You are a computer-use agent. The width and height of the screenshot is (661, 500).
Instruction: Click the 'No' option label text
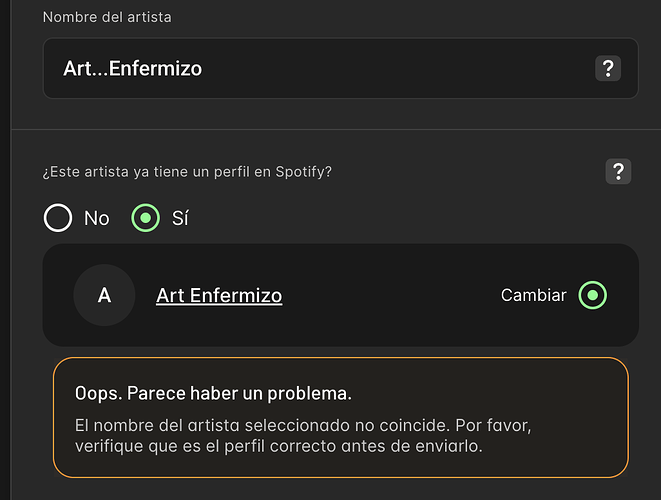tap(97, 218)
